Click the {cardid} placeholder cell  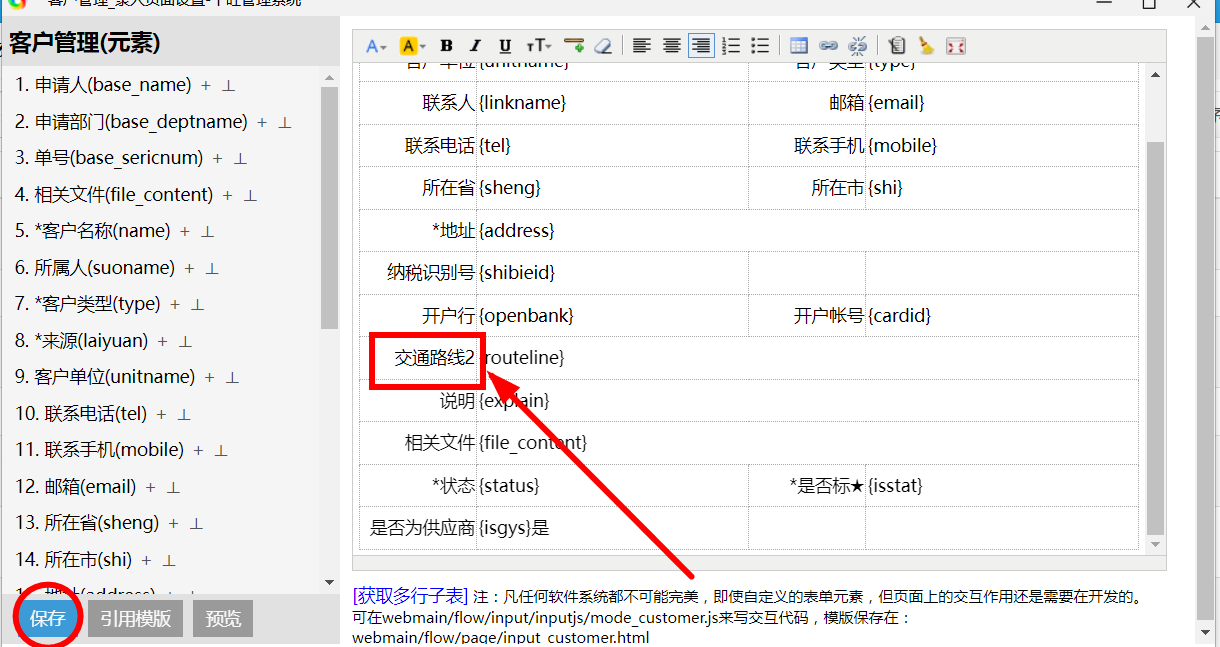click(x=899, y=316)
